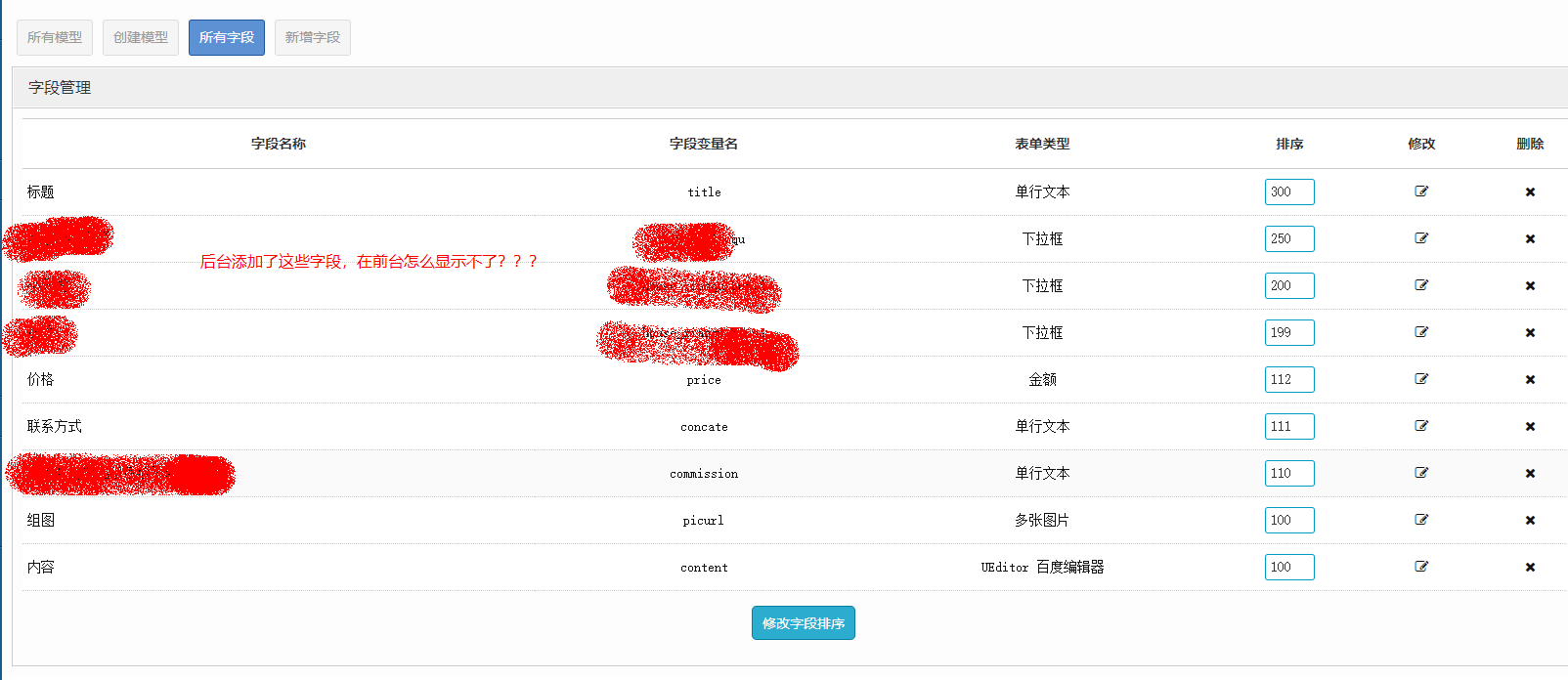Edit the picurl image field

click(x=1421, y=520)
